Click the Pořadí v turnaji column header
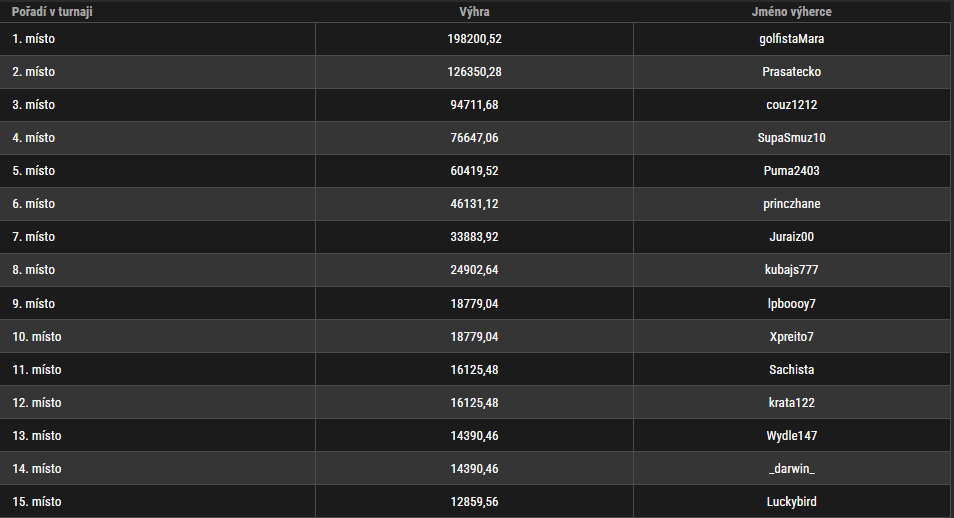Viewport: 954px width, 518px height. 52,12
